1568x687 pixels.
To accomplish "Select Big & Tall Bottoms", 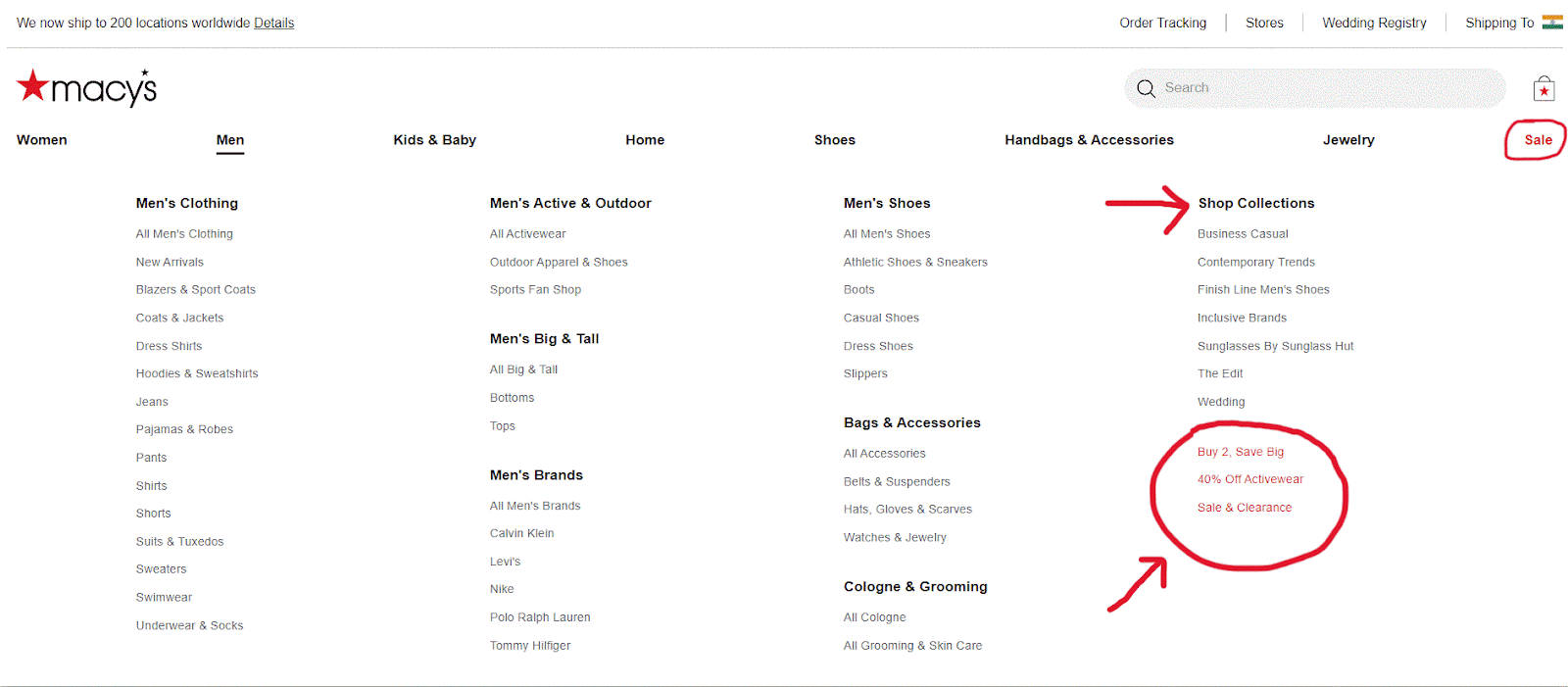I will (512, 398).
